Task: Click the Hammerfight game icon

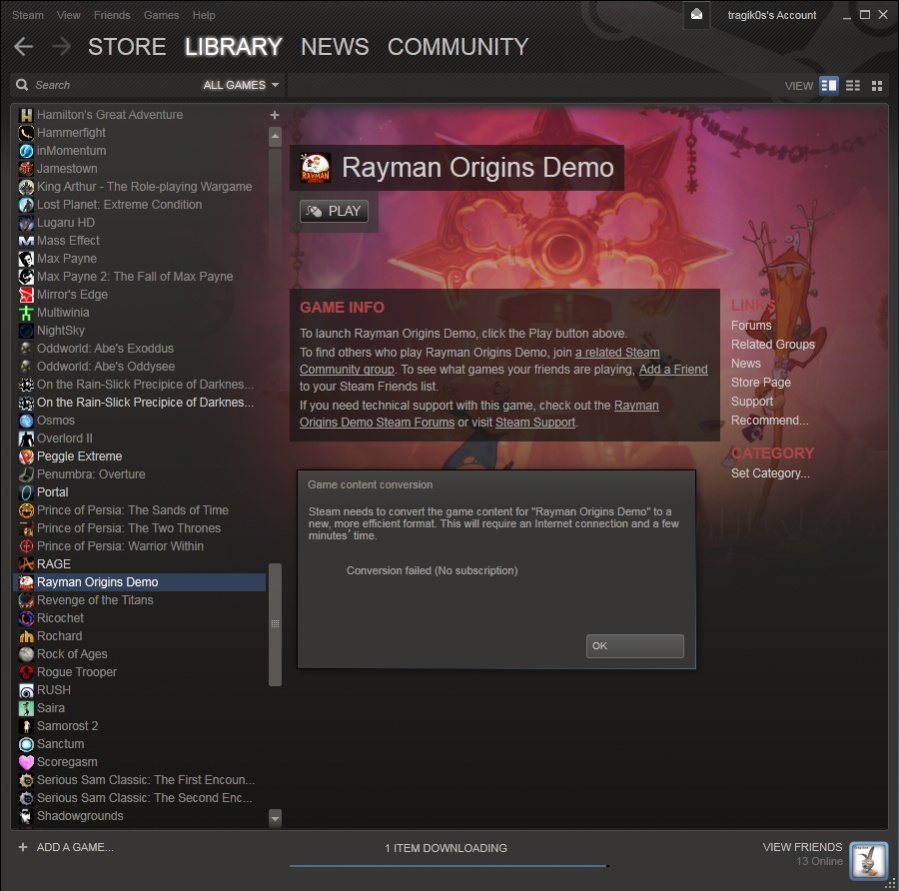Action: click(x=26, y=133)
